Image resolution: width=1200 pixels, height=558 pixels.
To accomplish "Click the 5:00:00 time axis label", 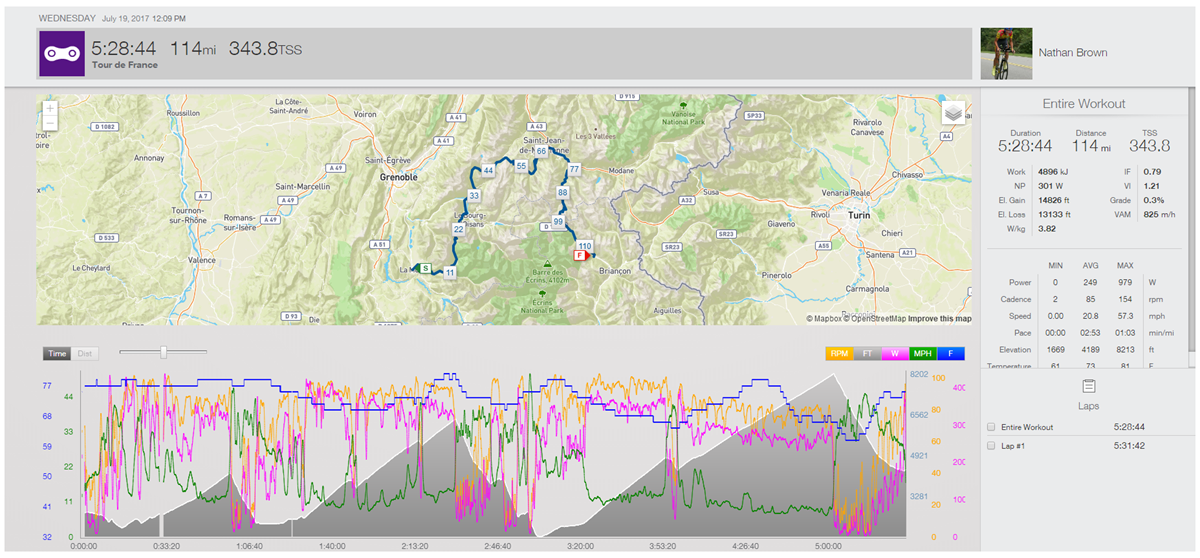I will coord(829,547).
